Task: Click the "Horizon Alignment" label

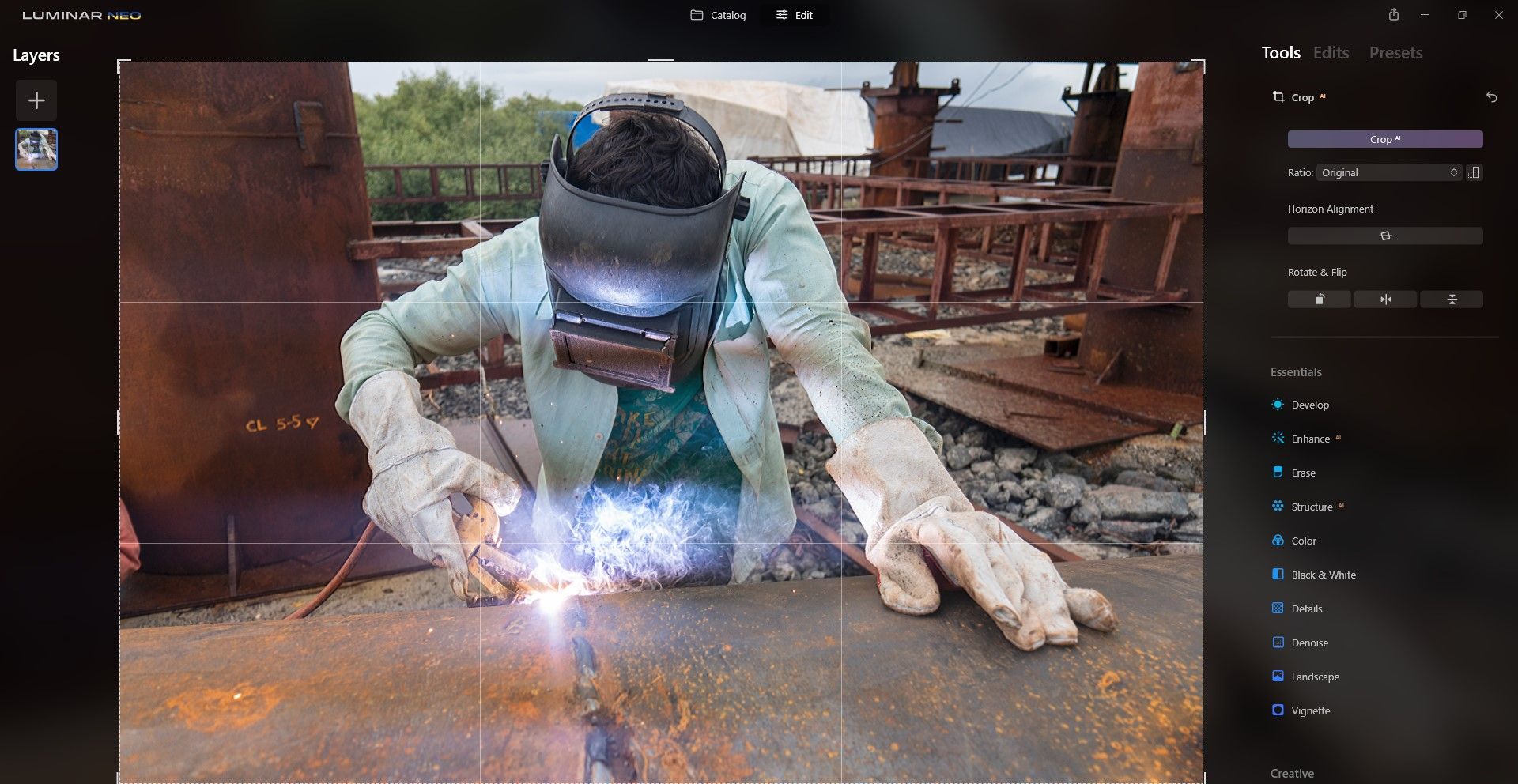Action: point(1331,209)
